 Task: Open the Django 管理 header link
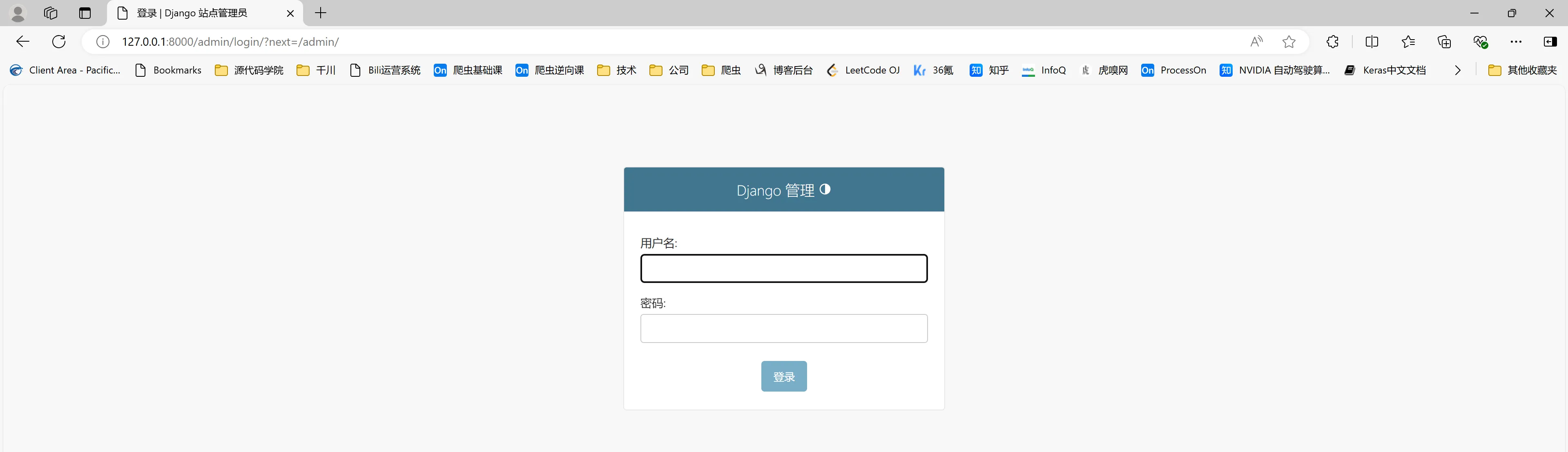pyautogui.click(x=776, y=190)
